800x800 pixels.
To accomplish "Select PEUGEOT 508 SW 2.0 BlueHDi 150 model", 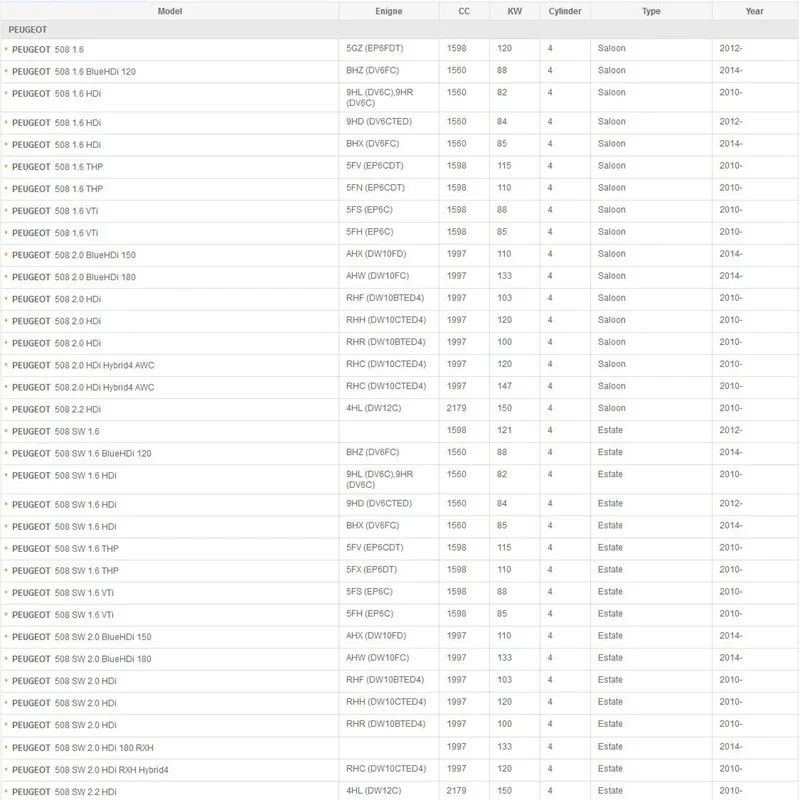I will 82,637.
